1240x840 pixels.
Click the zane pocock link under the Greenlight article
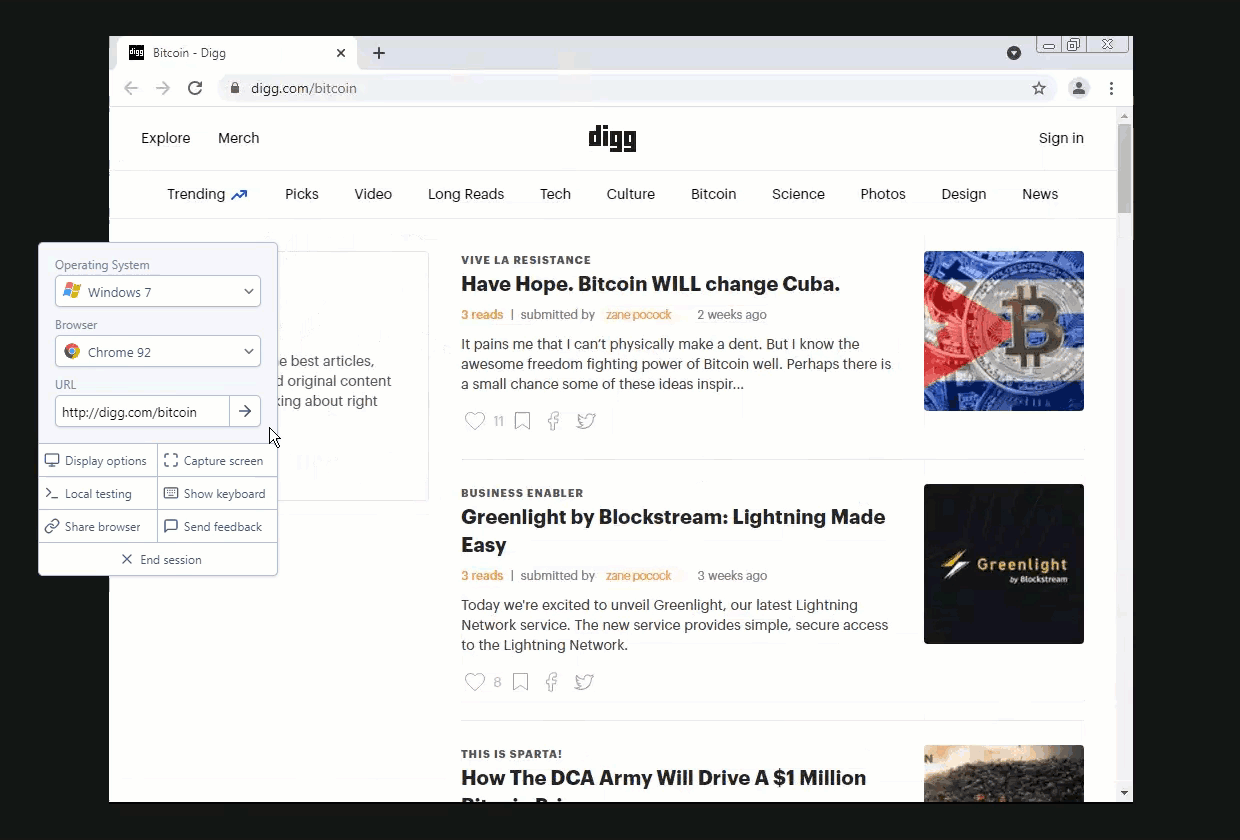[x=638, y=575]
